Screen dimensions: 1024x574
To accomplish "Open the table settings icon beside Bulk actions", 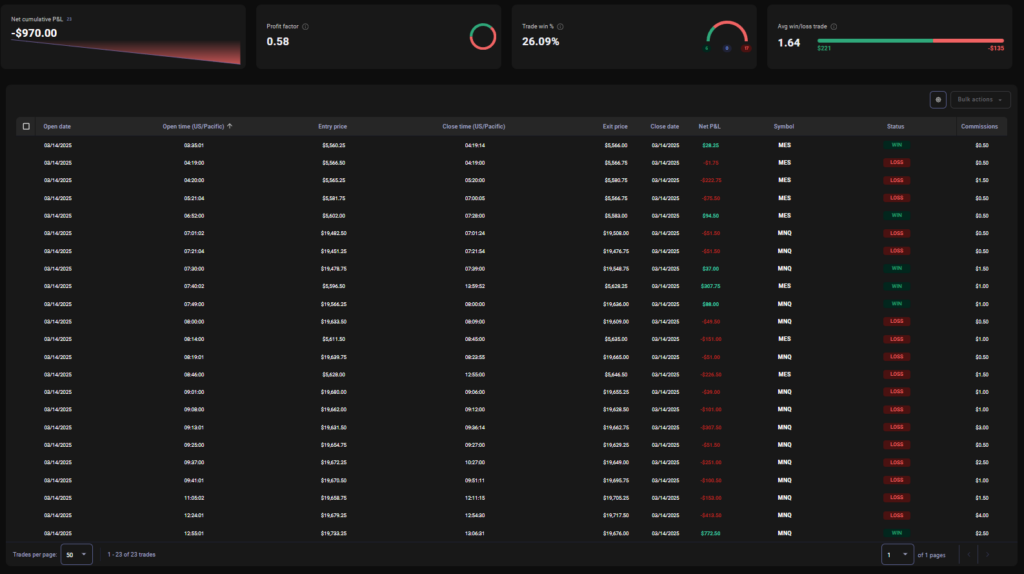I will (938, 100).
